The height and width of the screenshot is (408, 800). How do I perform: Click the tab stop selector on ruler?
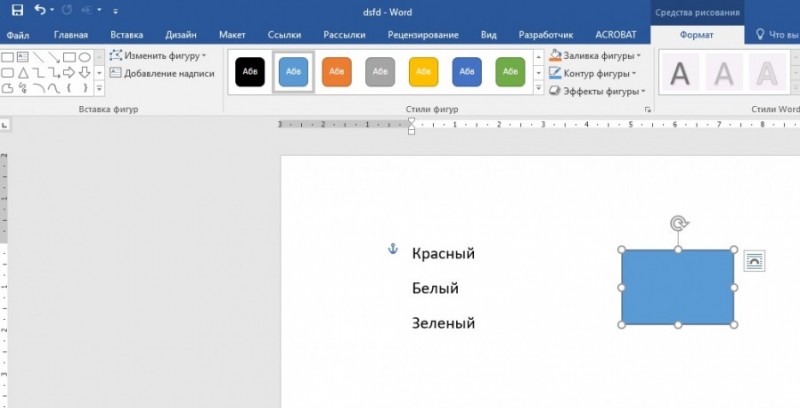point(4,124)
